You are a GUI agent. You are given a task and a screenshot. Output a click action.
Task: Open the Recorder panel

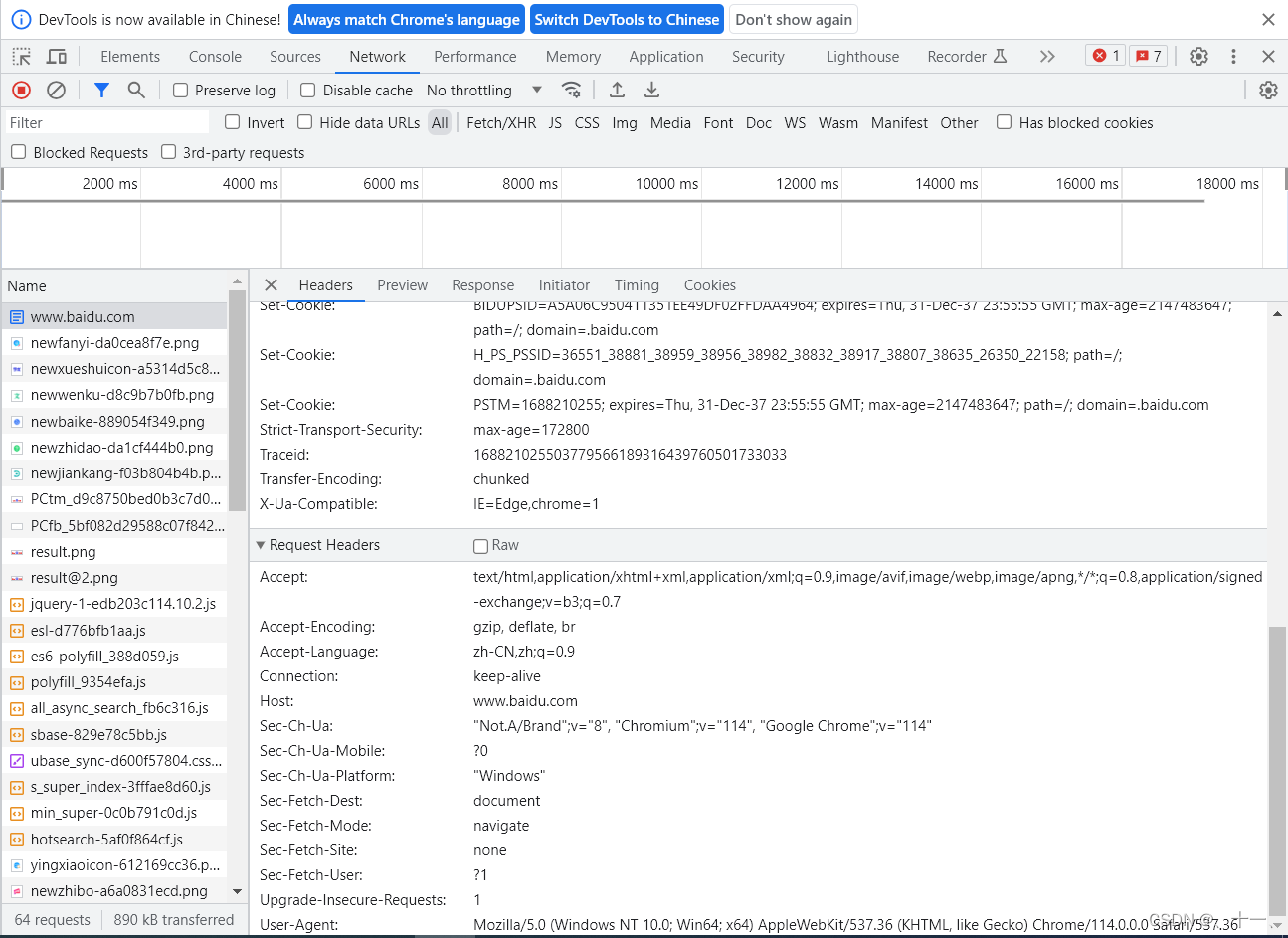pos(967,57)
